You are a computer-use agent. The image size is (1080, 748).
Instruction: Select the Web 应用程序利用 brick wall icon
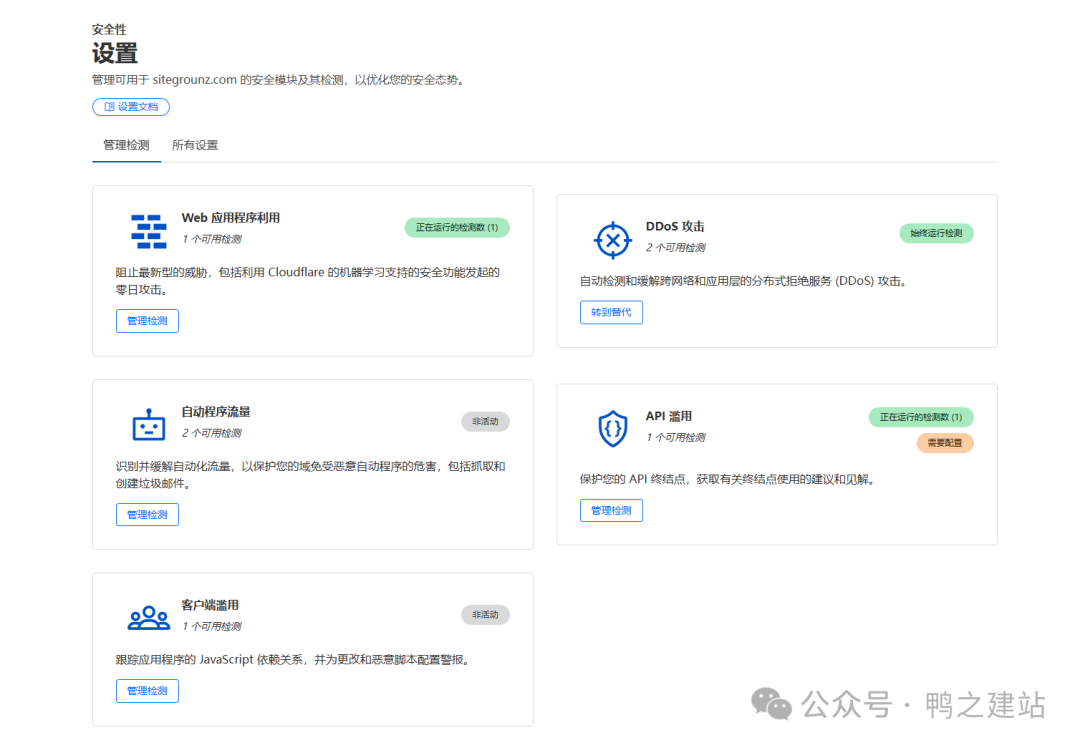(147, 230)
